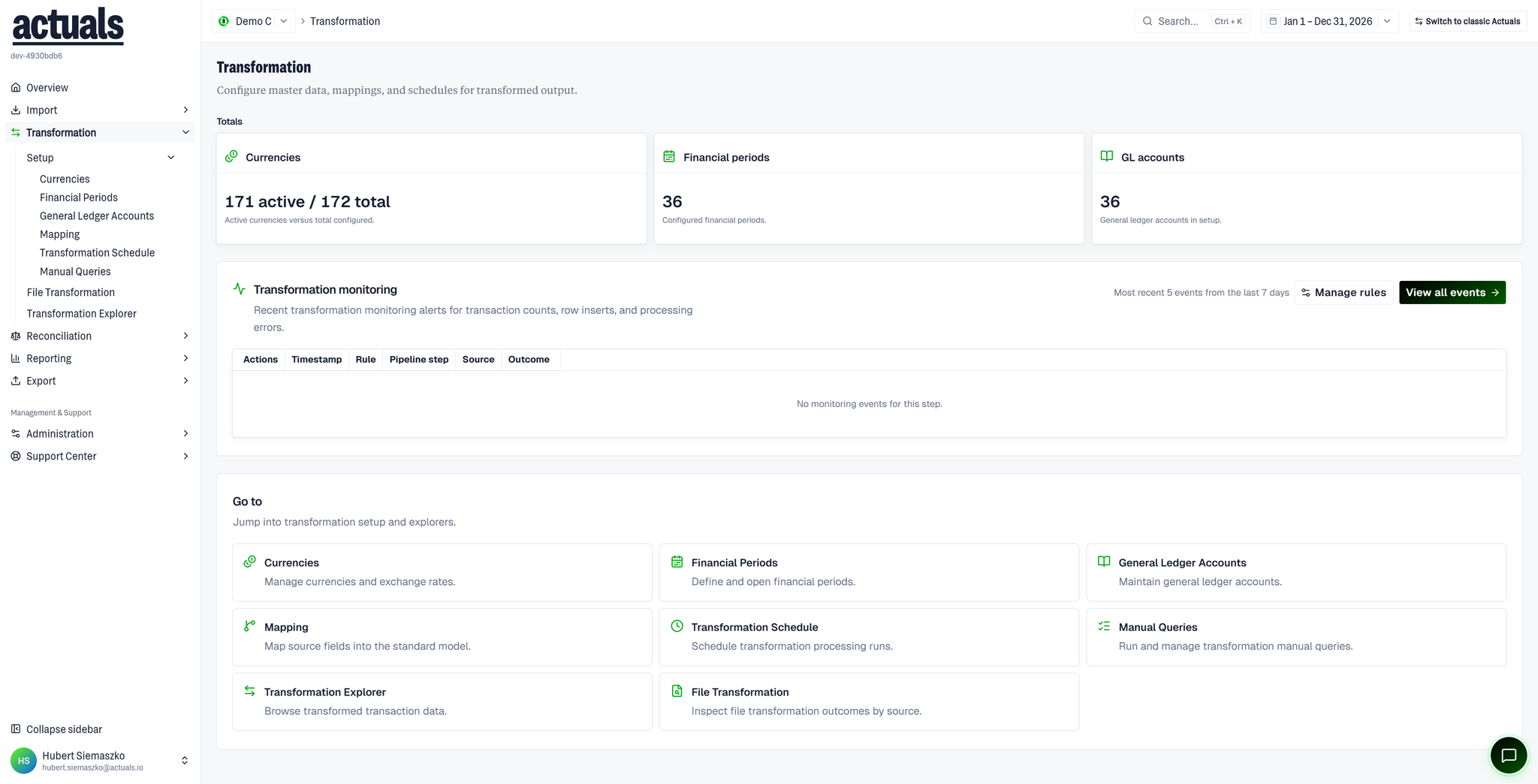Open Financial Periods in the sidebar
This screenshot has height=784, width=1538.
point(79,198)
